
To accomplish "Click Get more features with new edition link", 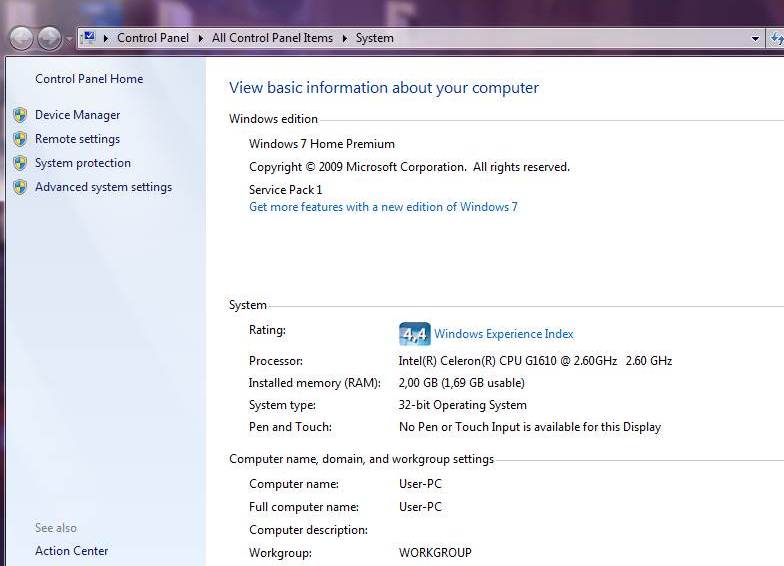I will point(383,207).
